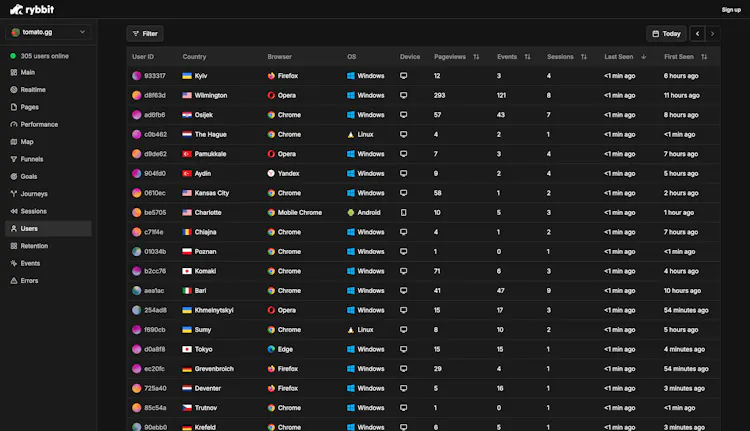The width and height of the screenshot is (750, 431).
Task: Sort by Sessions column arrows
Action: click(584, 56)
